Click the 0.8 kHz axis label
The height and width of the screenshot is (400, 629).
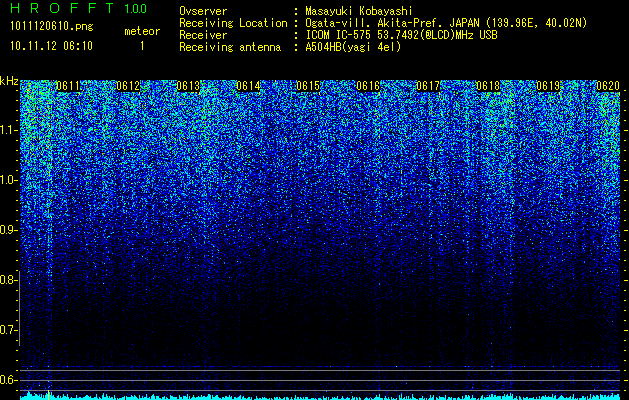click(x=8, y=280)
